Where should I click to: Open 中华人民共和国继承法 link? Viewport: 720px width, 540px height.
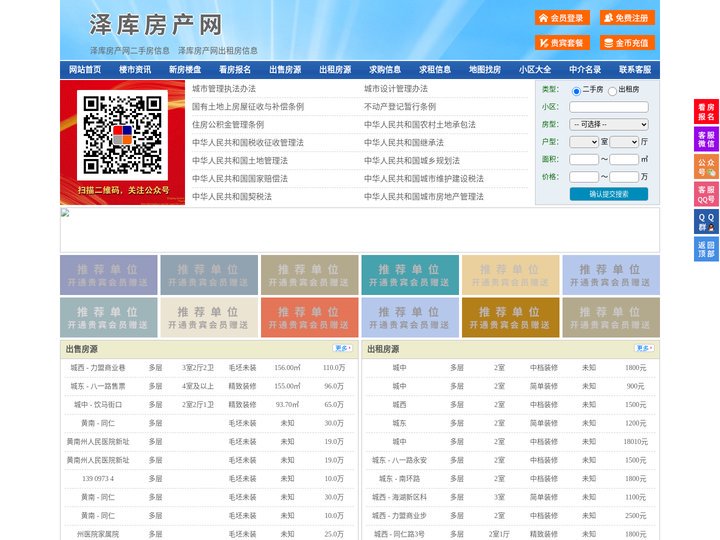click(404, 142)
